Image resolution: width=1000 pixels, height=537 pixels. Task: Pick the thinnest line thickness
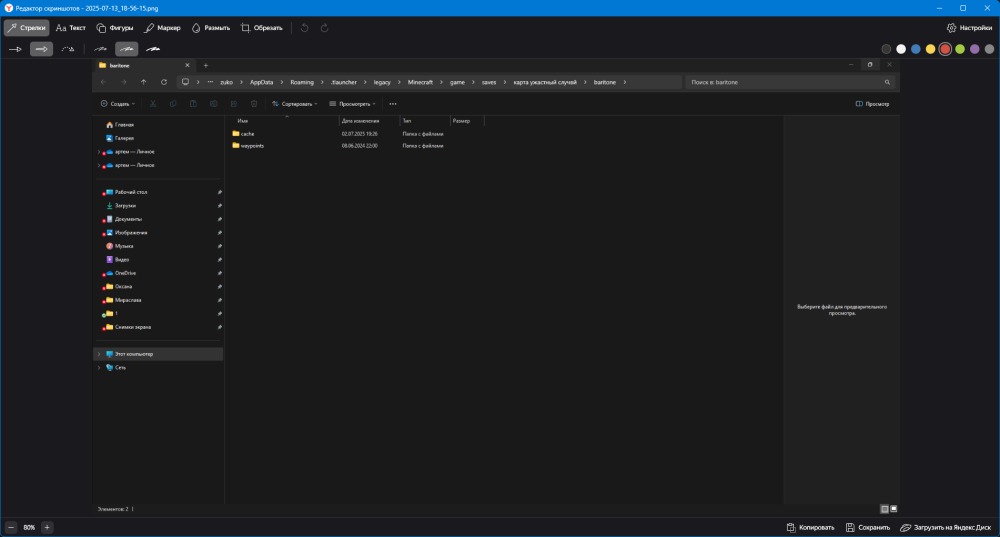tap(101, 49)
